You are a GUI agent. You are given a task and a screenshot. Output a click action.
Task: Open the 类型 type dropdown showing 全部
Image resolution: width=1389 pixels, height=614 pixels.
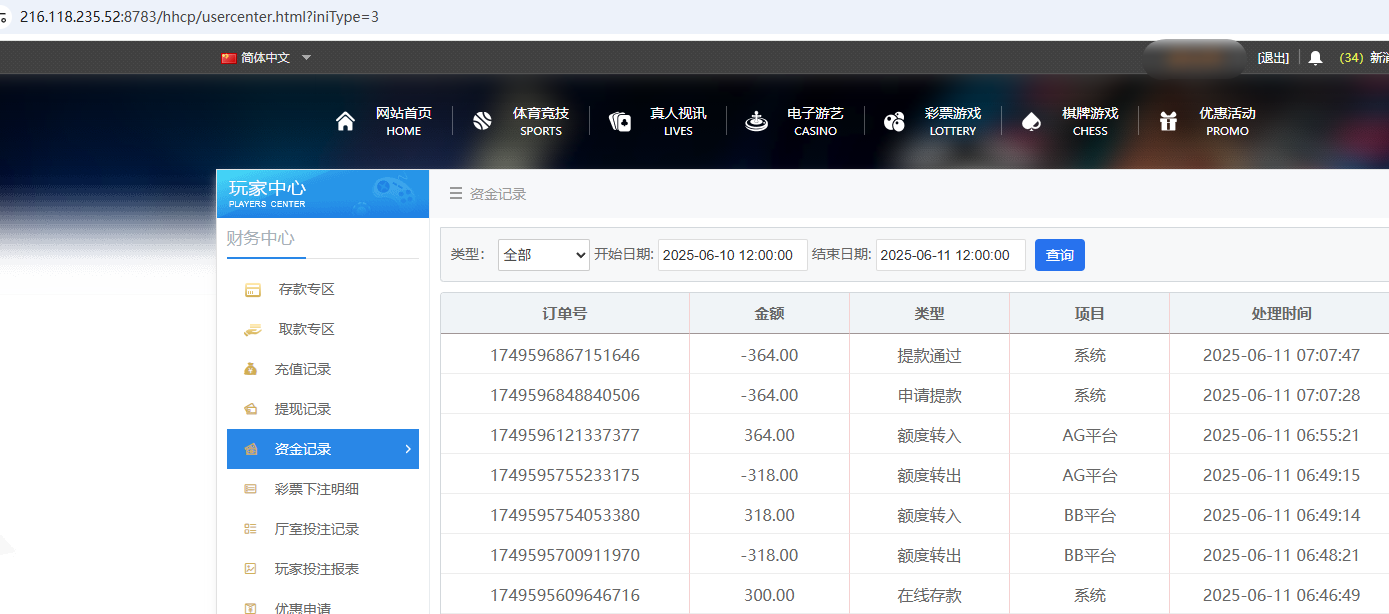543,254
